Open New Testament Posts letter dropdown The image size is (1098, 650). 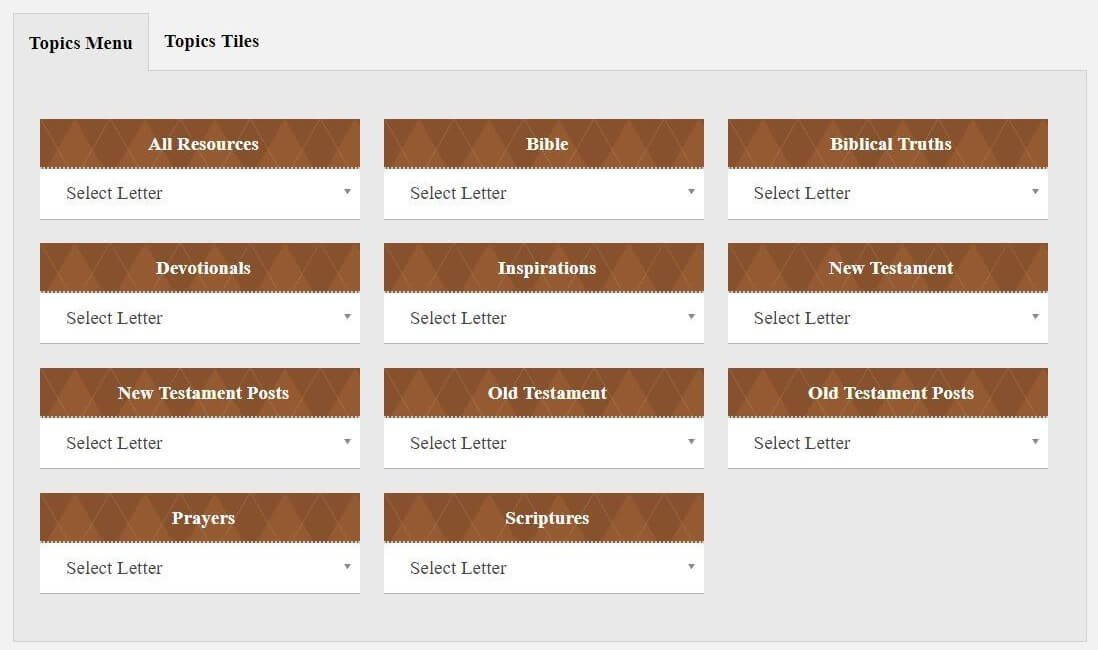200,443
